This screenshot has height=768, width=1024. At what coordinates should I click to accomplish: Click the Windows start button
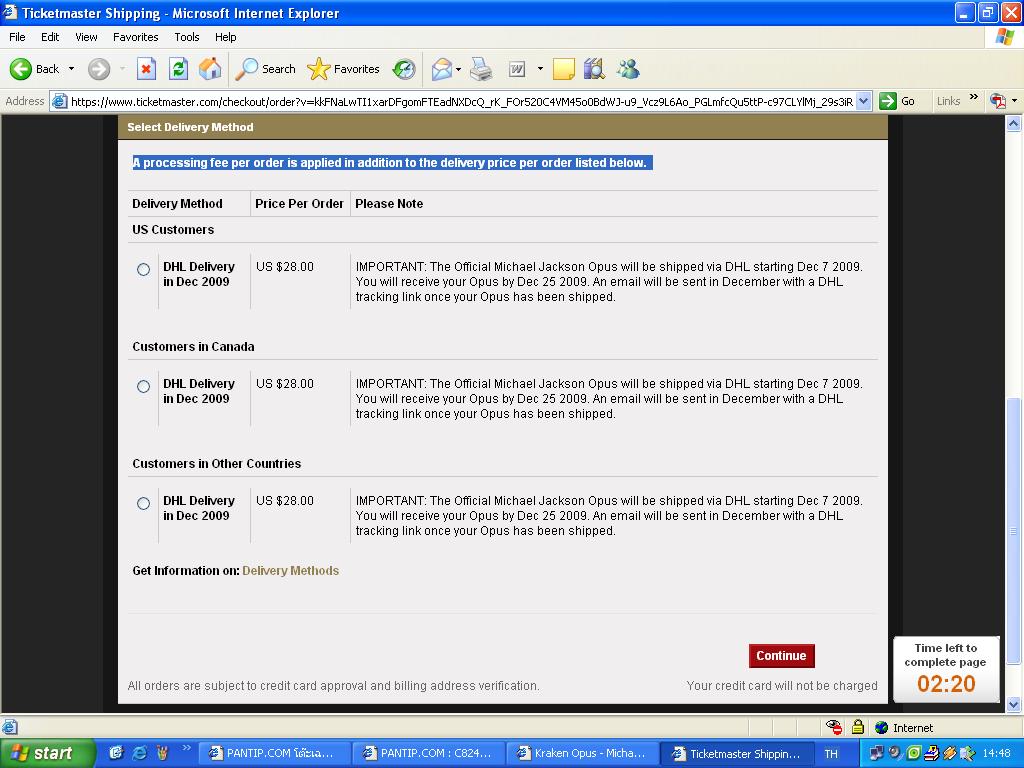click(48, 753)
